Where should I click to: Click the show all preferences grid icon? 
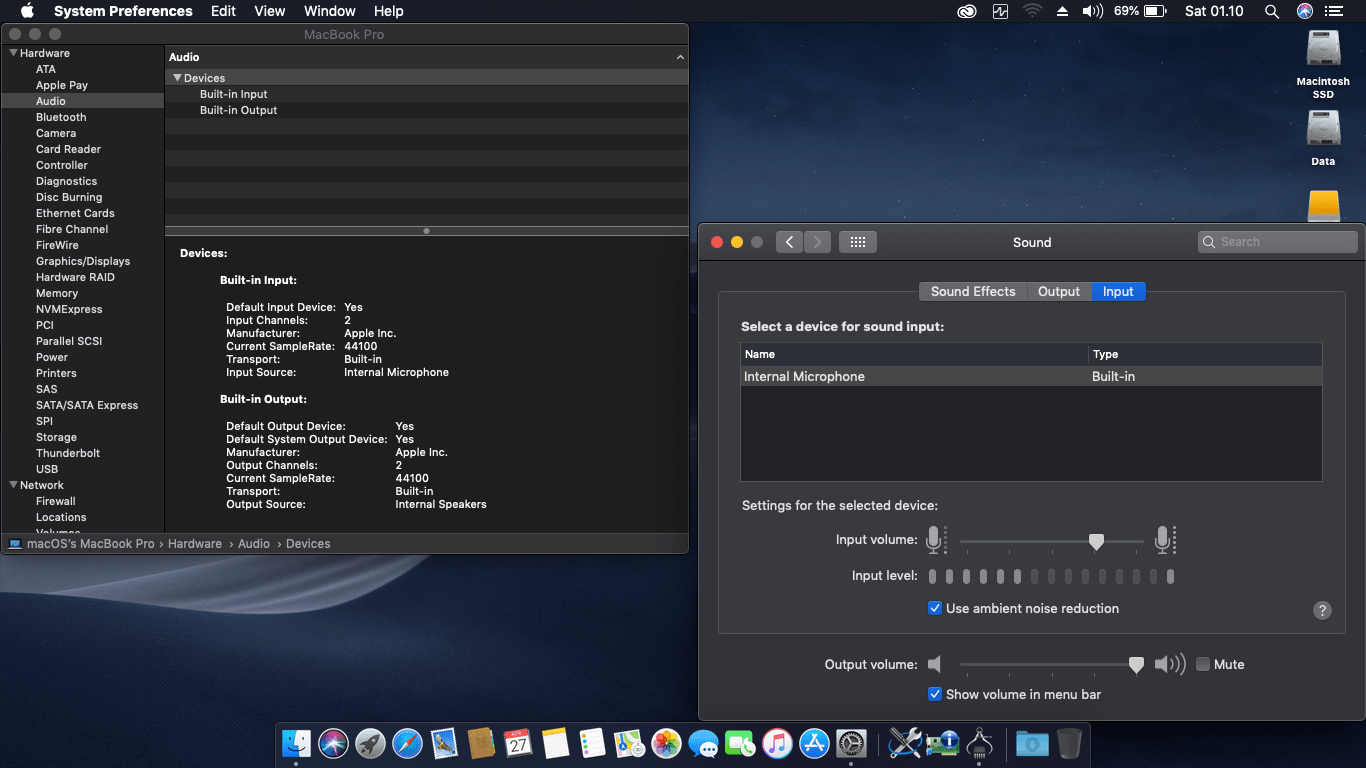point(857,242)
